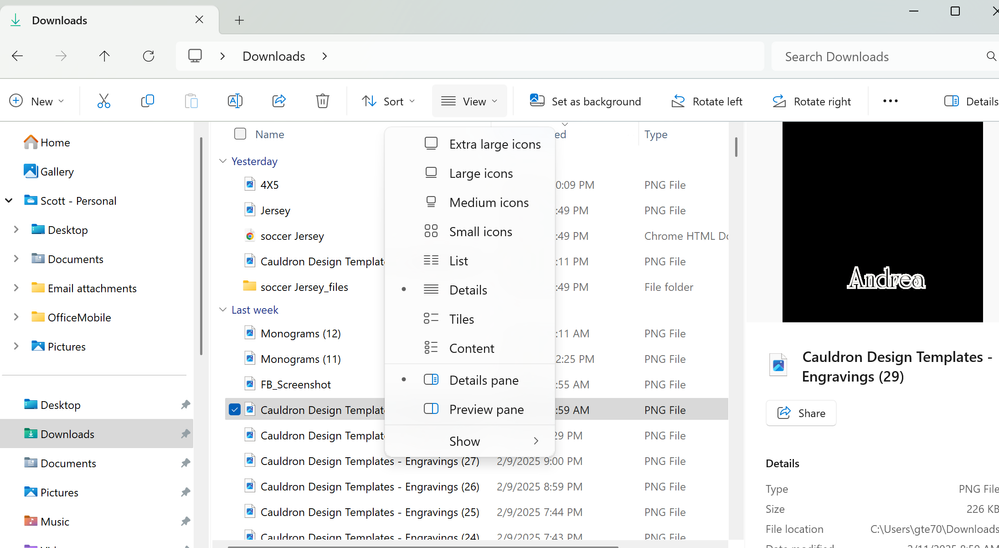Click the Share button in details pane

point(801,413)
